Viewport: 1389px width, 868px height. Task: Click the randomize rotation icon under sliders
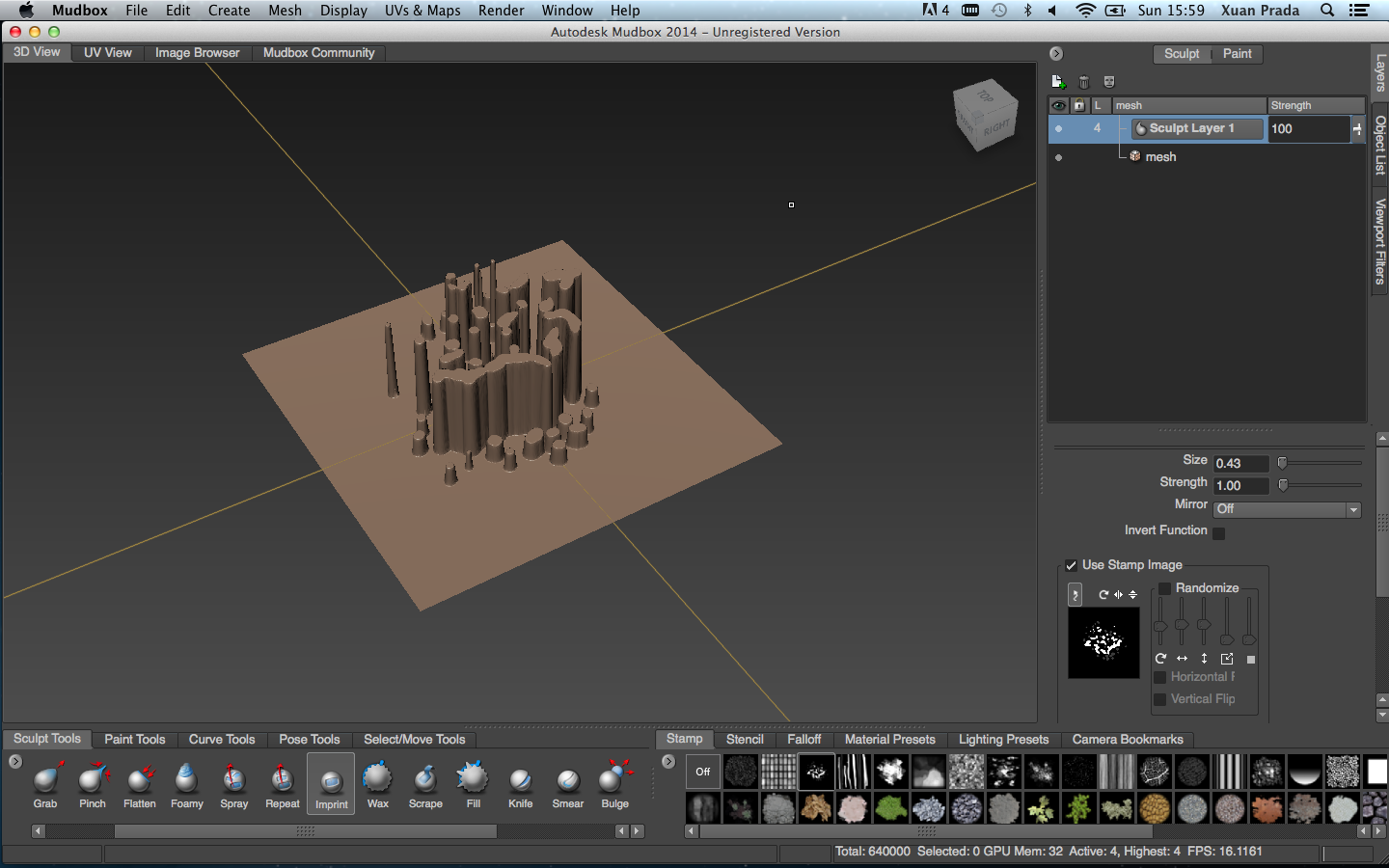pyautogui.click(x=1161, y=659)
